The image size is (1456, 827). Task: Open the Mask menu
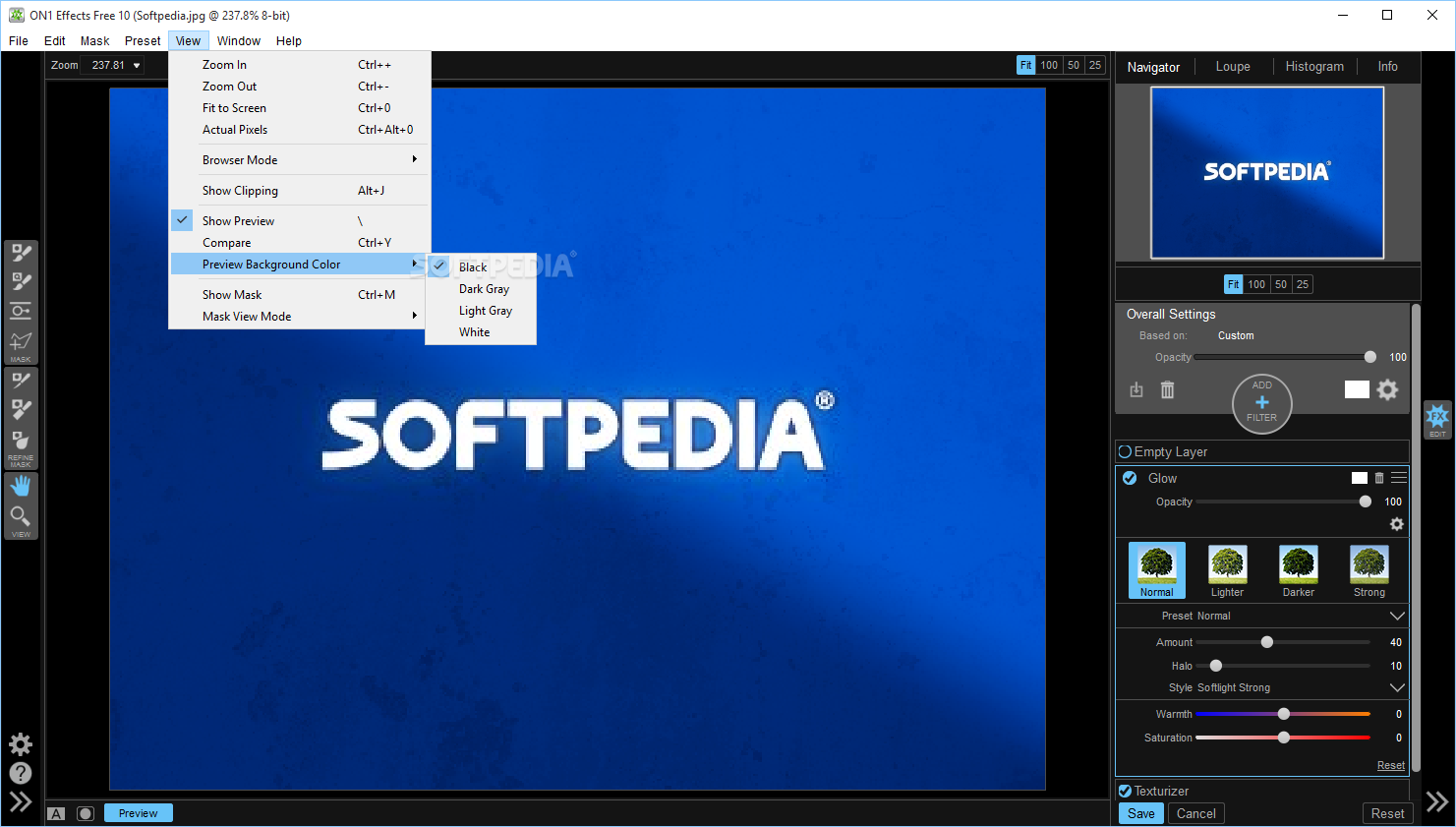(95, 41)
